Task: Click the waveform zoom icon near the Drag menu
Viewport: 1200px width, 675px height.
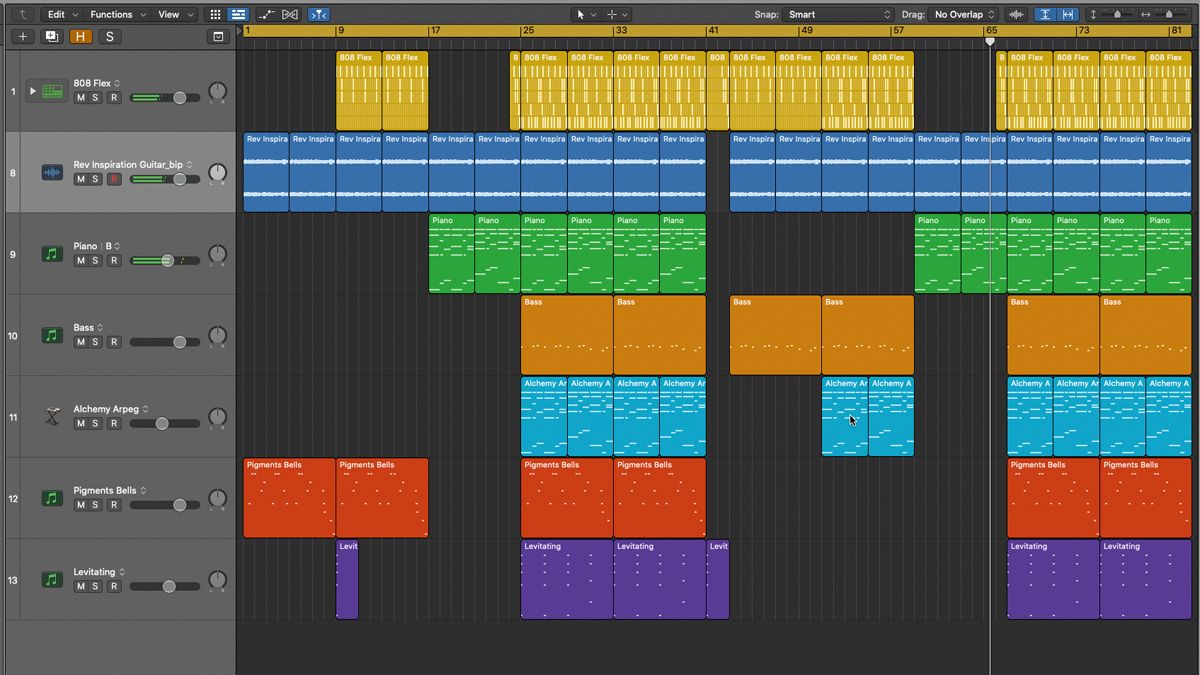Action: click(x=1016, y=14)
